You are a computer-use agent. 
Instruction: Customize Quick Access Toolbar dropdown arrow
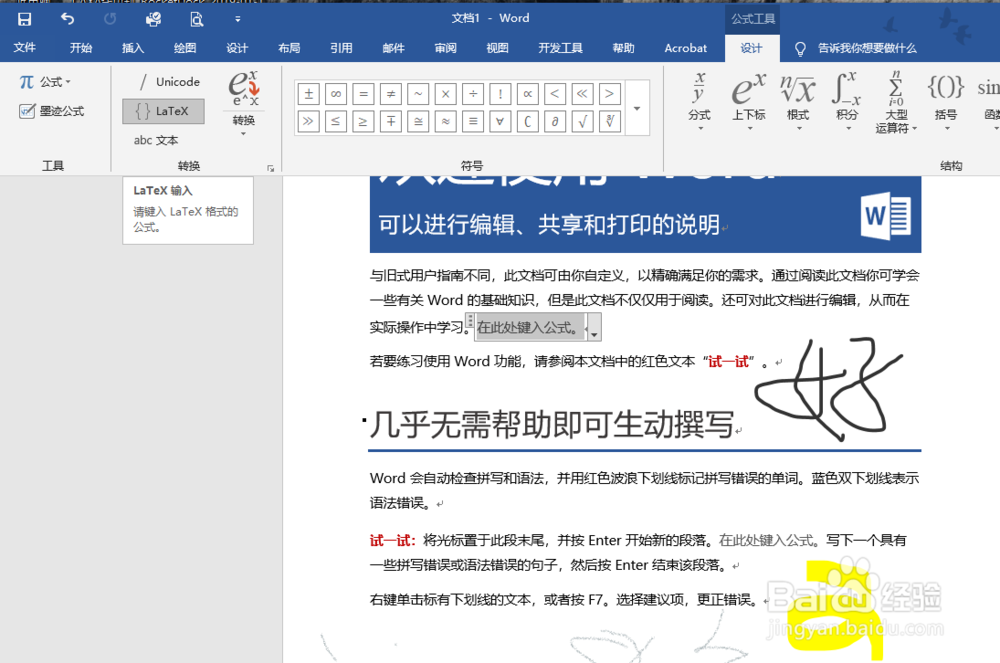point(237,19)
